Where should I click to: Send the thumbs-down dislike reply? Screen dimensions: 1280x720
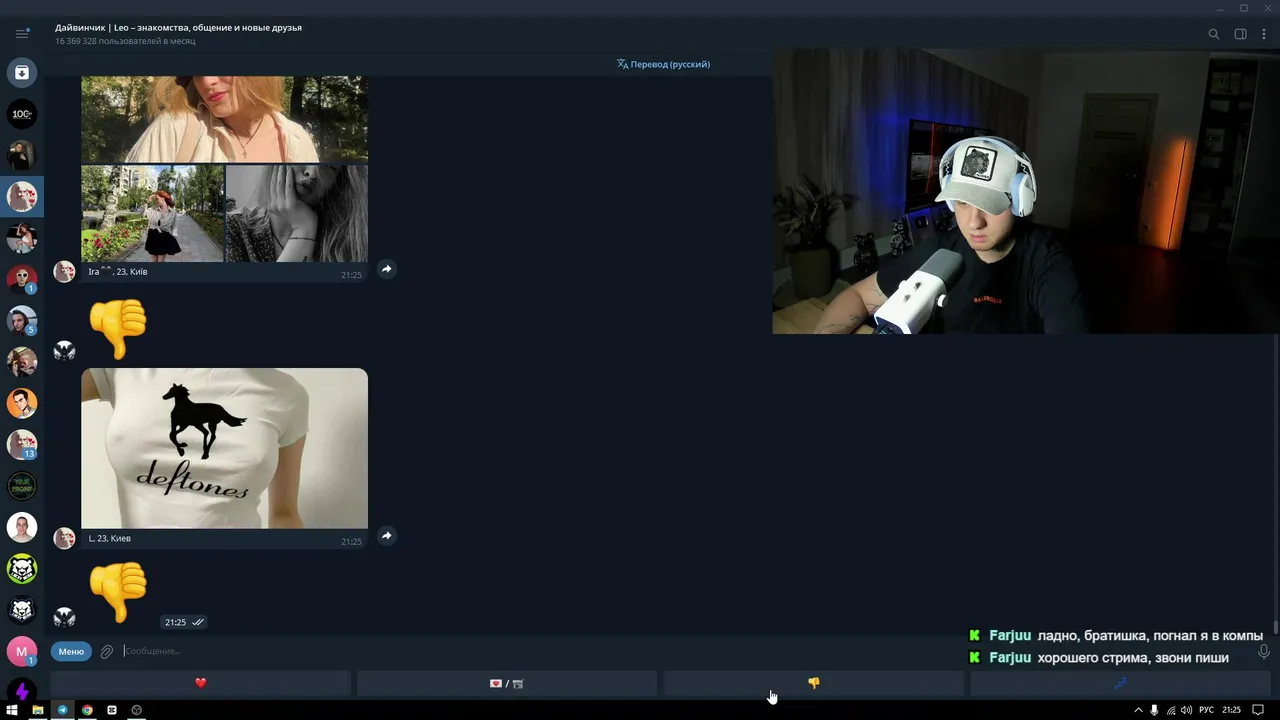click(814, 683)
